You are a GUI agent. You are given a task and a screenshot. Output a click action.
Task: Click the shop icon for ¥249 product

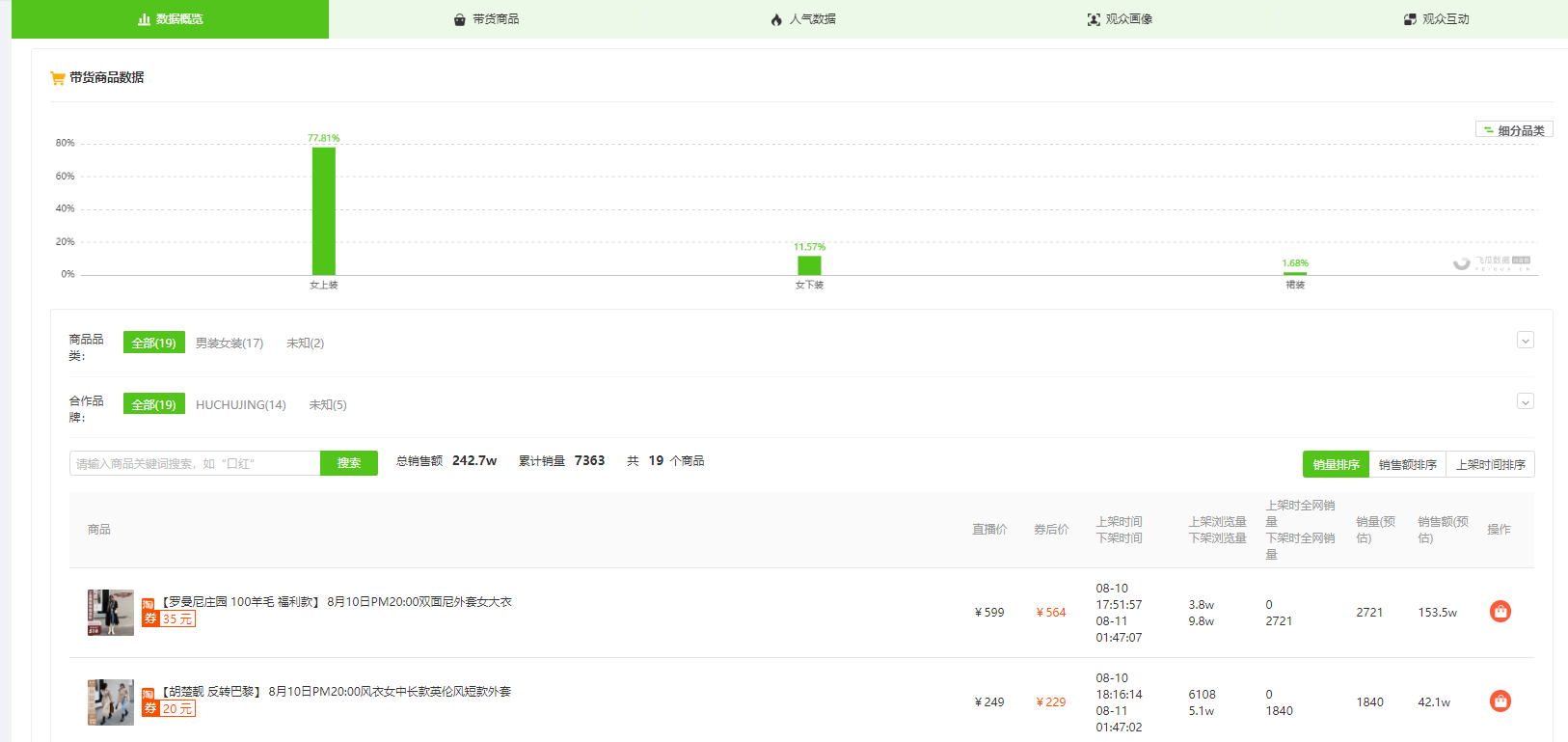pyautogui.click(x=1500, y=701)
